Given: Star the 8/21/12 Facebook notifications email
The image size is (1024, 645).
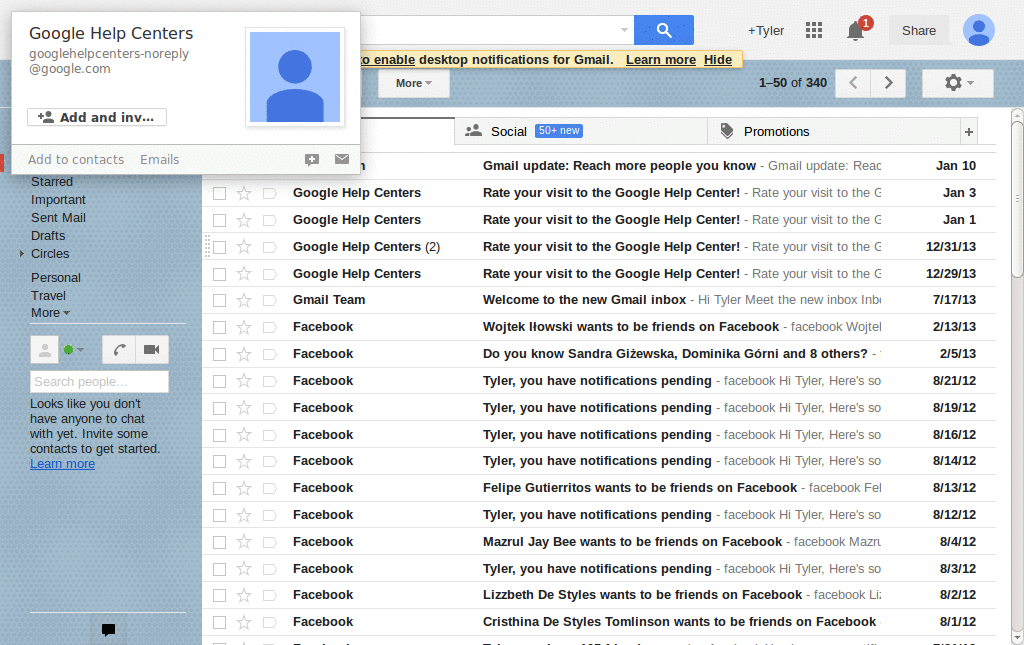Looking at the screenshot, I should point(244,381).
